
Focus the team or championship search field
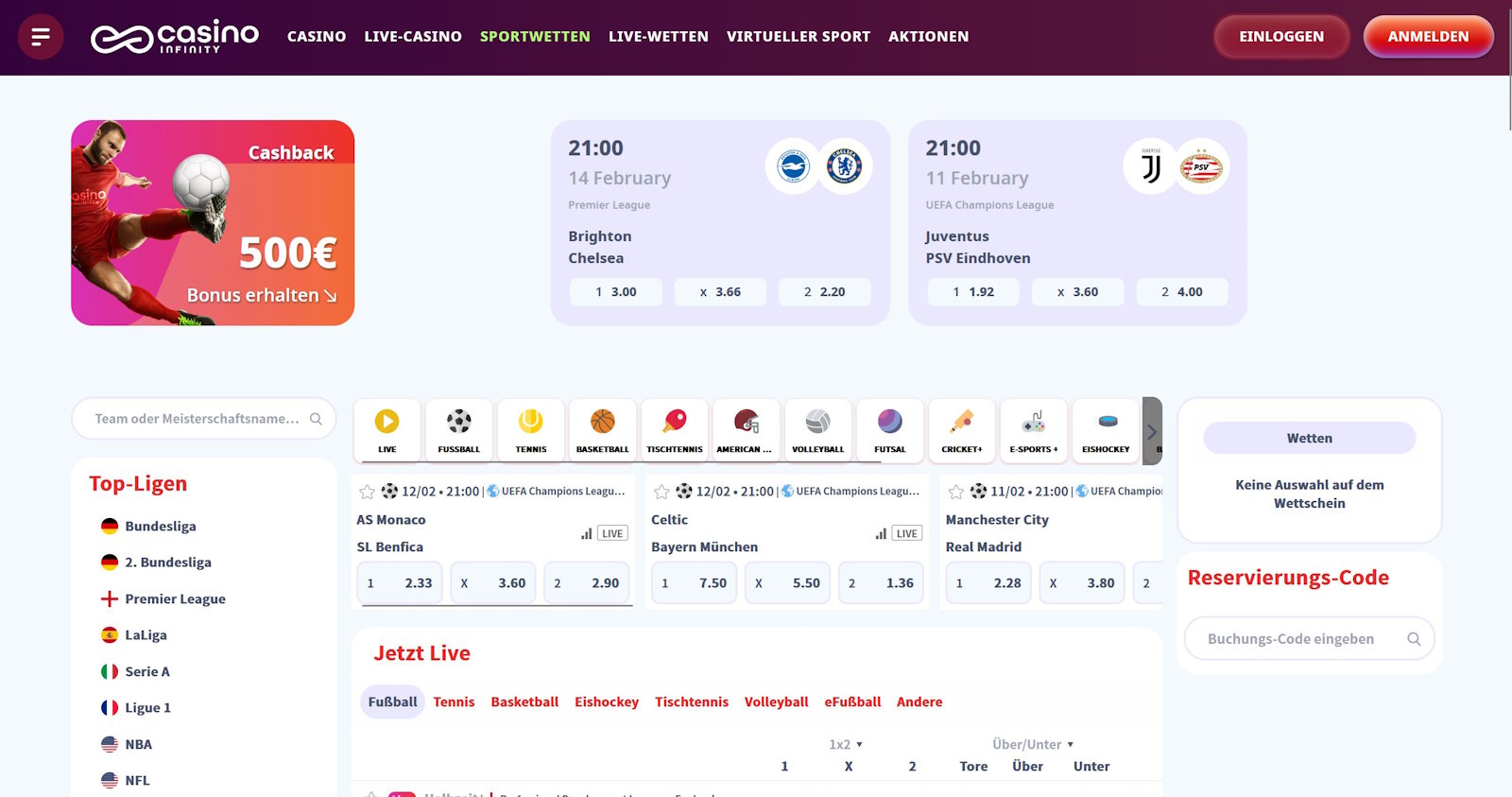(204, 419)
